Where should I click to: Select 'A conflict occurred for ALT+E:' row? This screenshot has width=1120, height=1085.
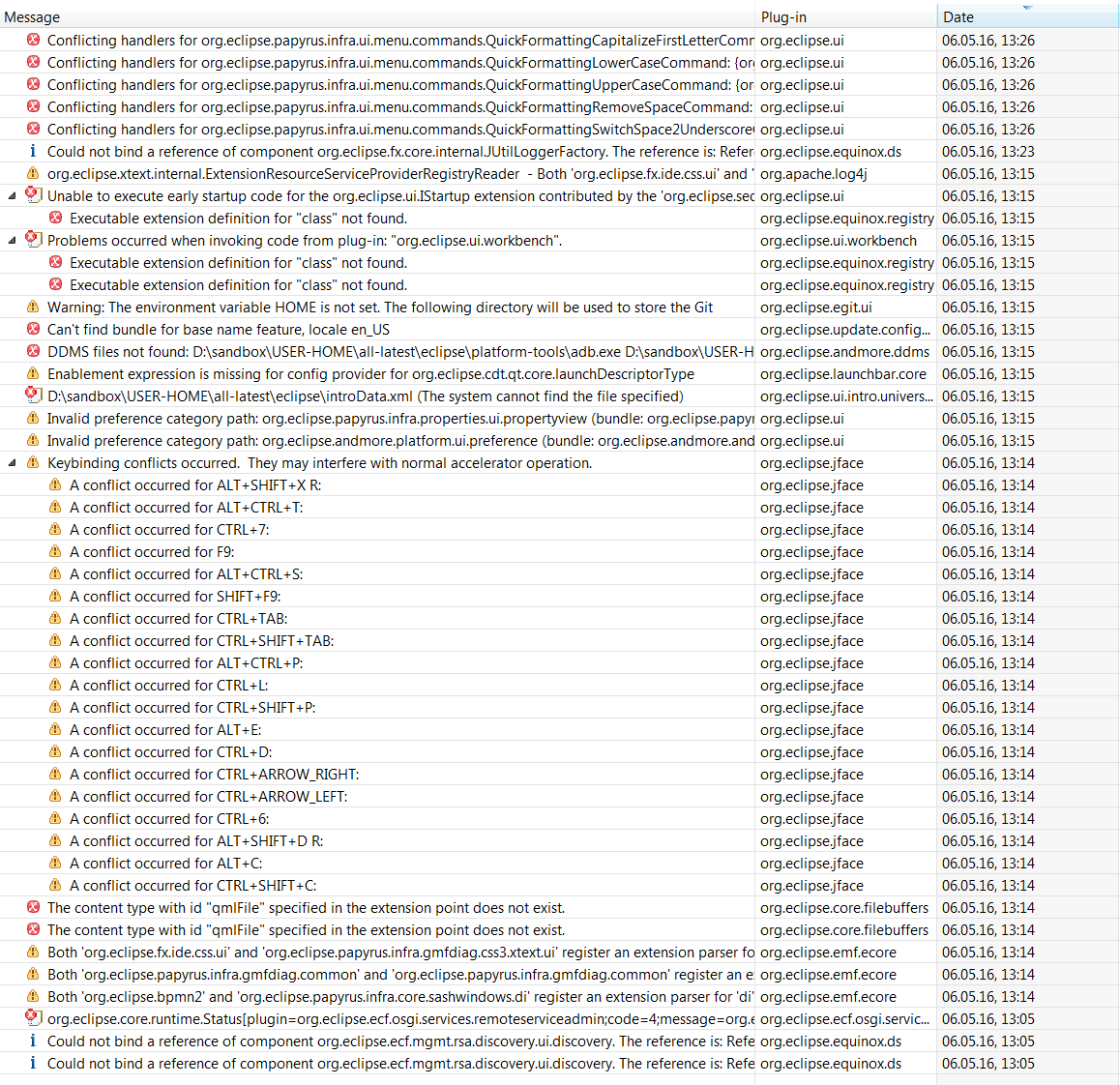click(x=559, y=730)
